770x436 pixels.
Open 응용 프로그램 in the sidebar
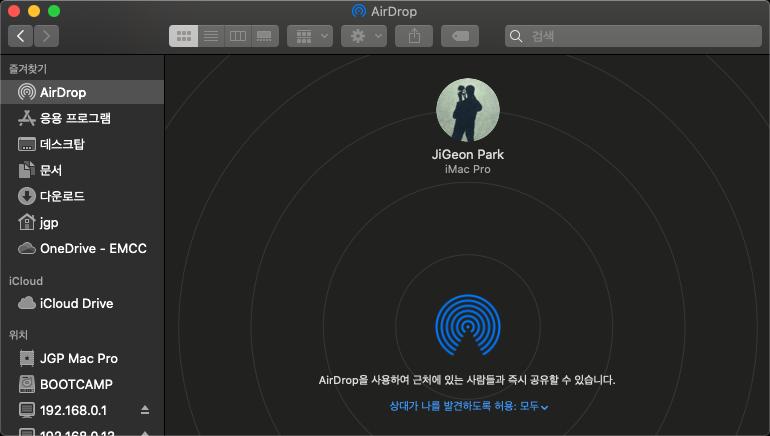coord(82,118)
